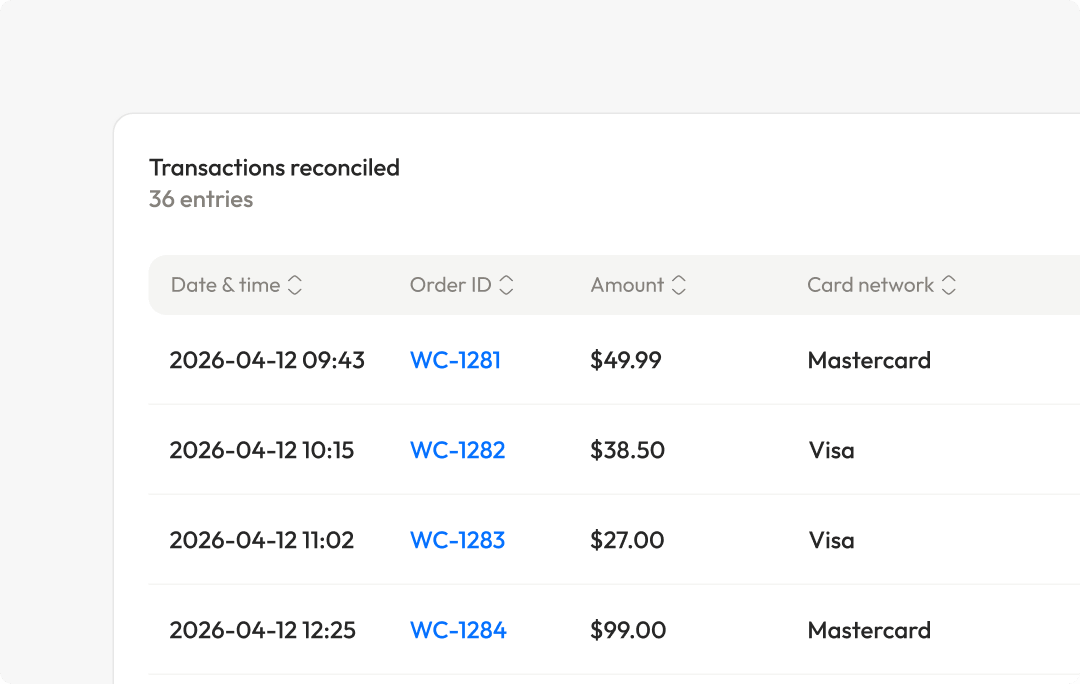Click the Order ID sort arrows
Image resolution: width=1080 pixels, height=684 pixels.
(x=506, y=285)
